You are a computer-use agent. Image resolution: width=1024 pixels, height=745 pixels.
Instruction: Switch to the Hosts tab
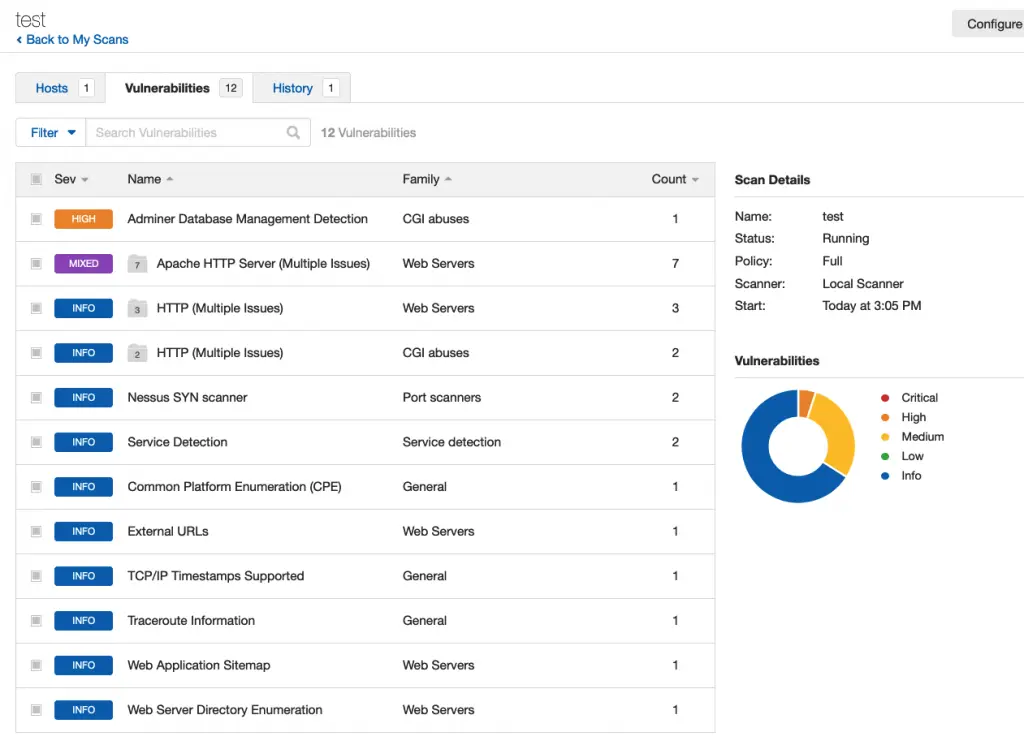(x=52, y=88)
